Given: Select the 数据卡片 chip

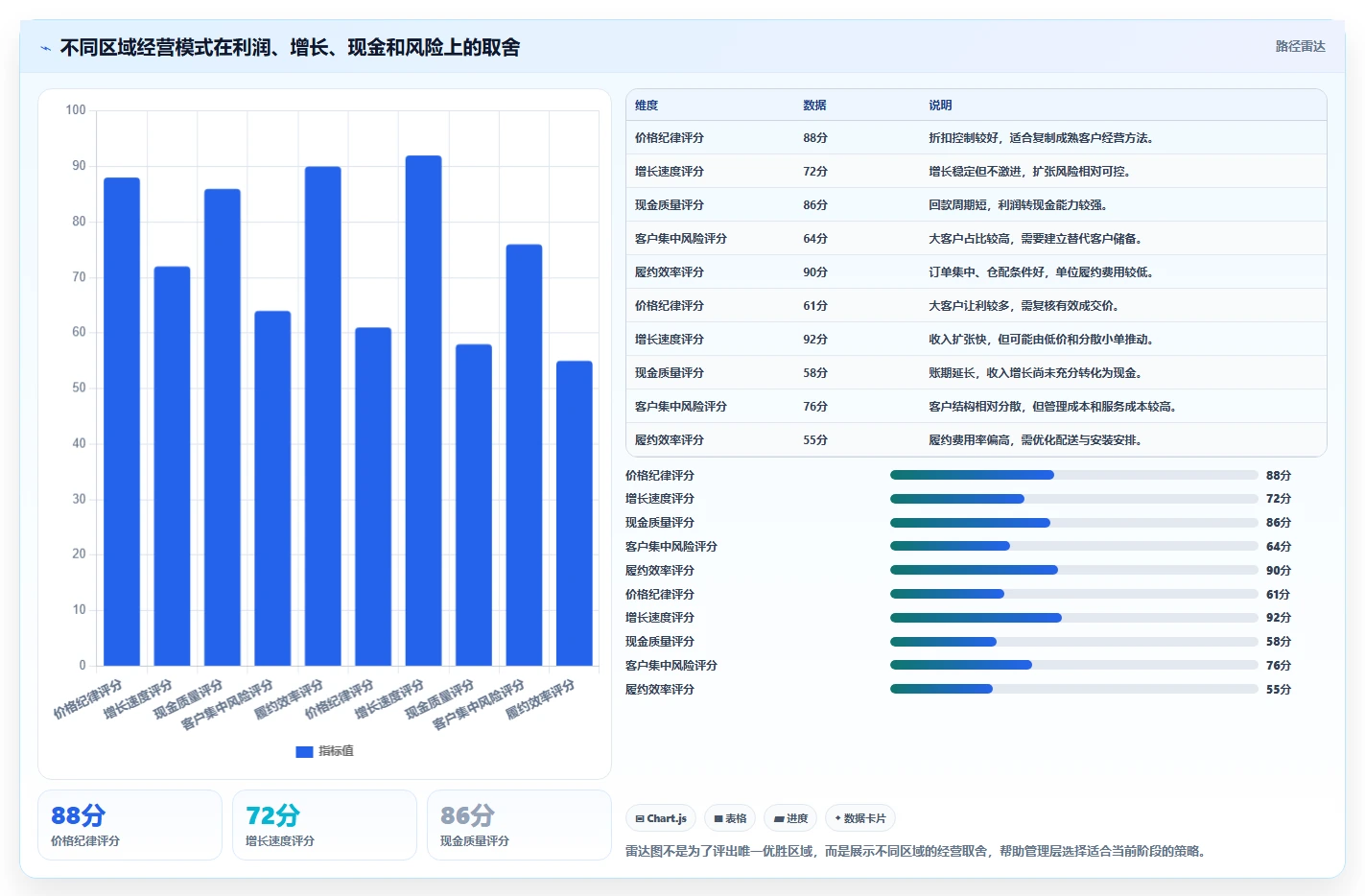Looking at the screenshot, I should pos(859,818).
